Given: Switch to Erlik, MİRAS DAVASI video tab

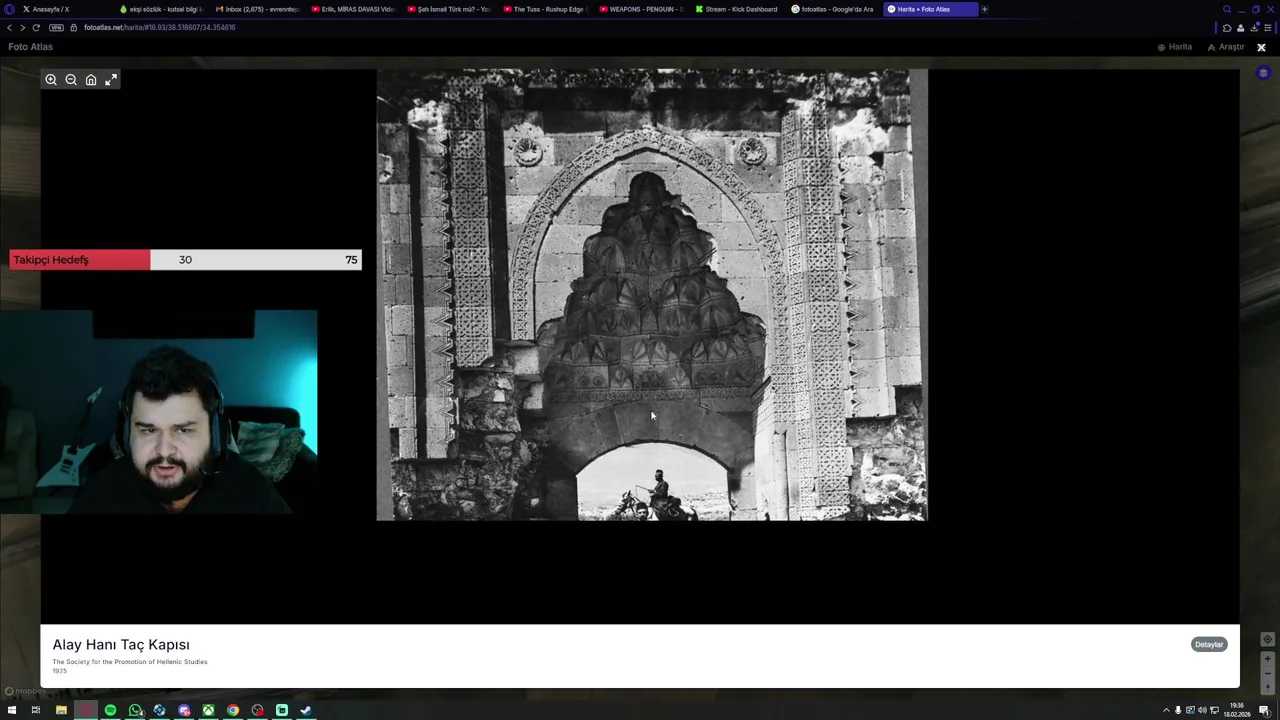Looking at the screenshot, I should pos(353,9).
